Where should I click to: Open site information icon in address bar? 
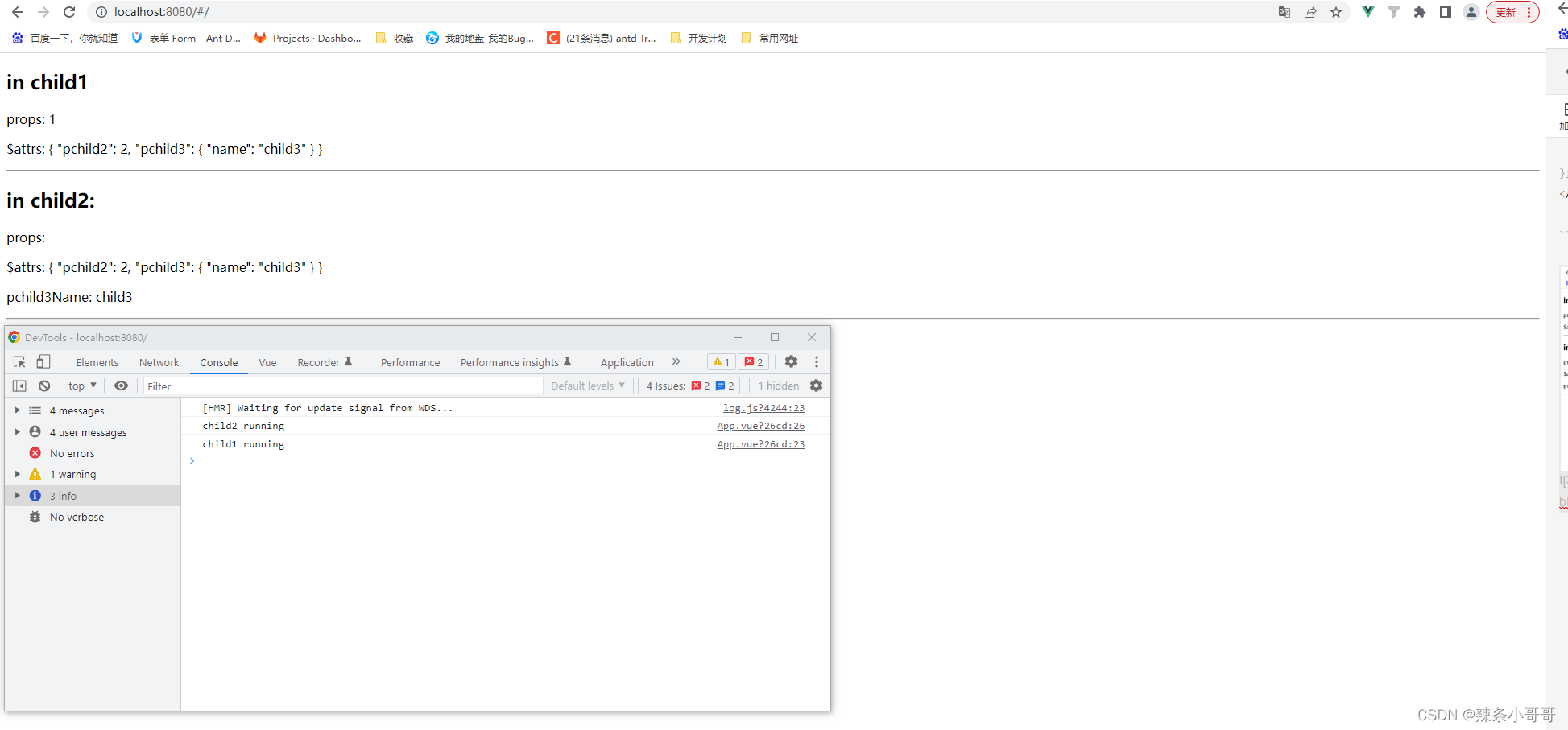(101, 12)
